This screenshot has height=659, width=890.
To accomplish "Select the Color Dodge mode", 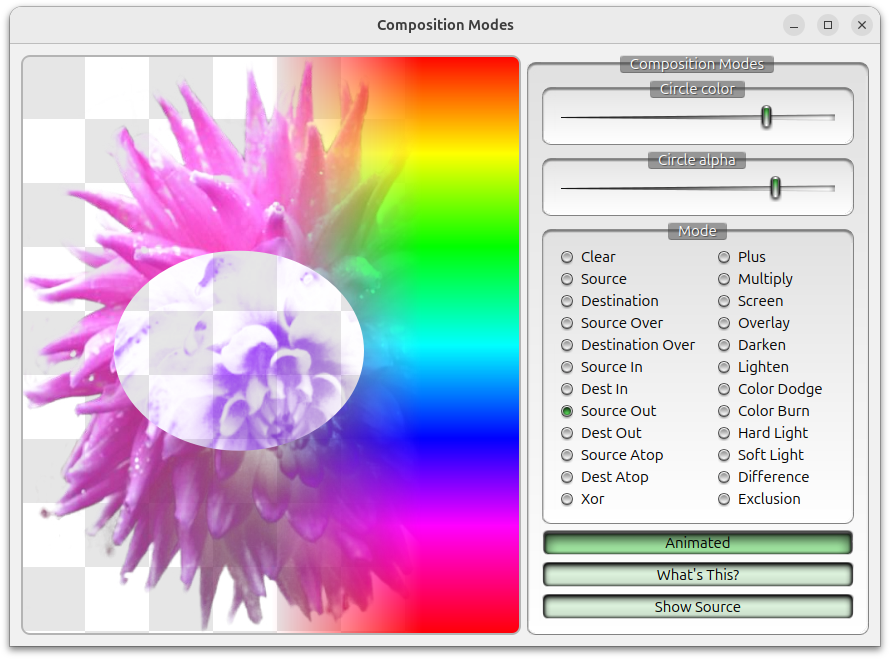I will [723, 389].
